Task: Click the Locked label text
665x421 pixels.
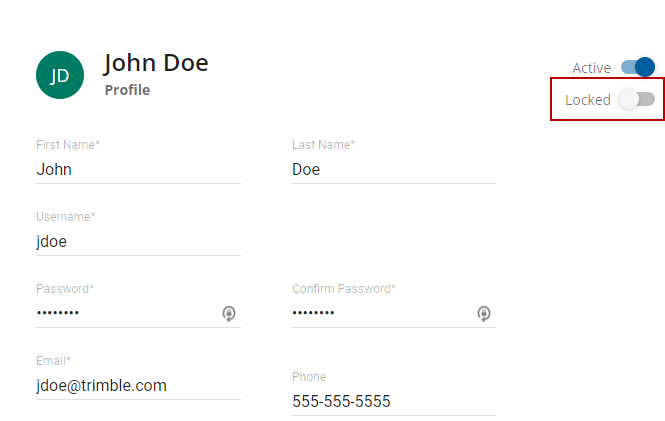Action: click(x=587, y=100)
